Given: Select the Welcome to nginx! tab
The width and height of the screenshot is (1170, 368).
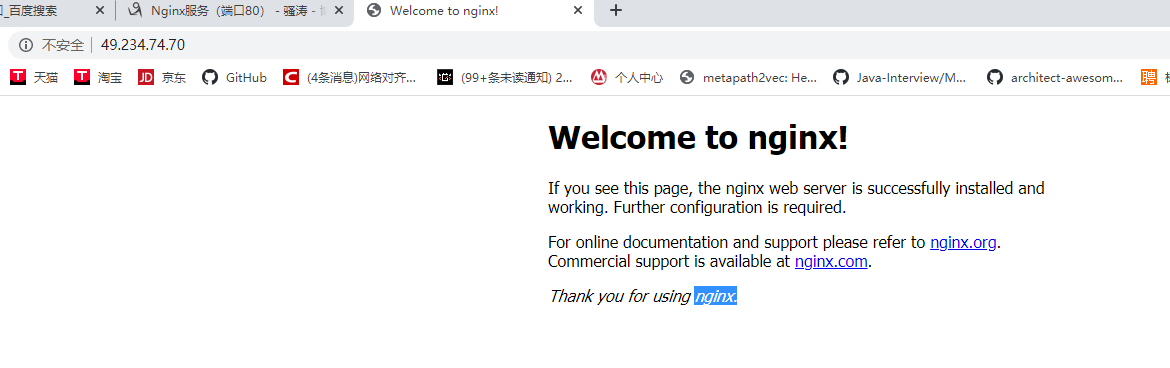Looking at the screenshot, I should (x=474, y=10).
